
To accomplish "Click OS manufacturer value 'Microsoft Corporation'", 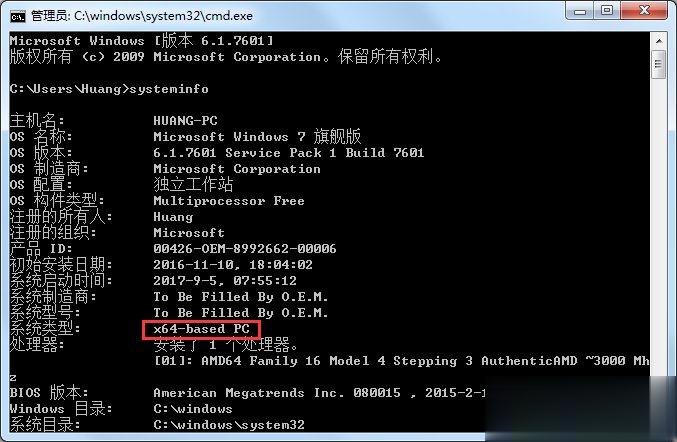I will 237,169.
